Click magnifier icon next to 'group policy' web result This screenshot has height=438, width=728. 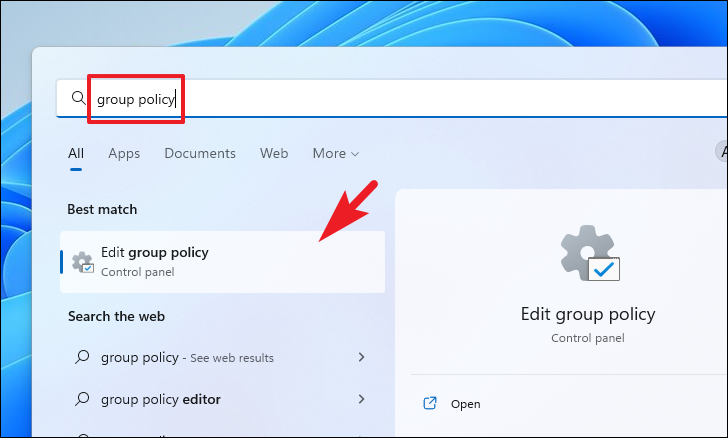click(82, 357)
